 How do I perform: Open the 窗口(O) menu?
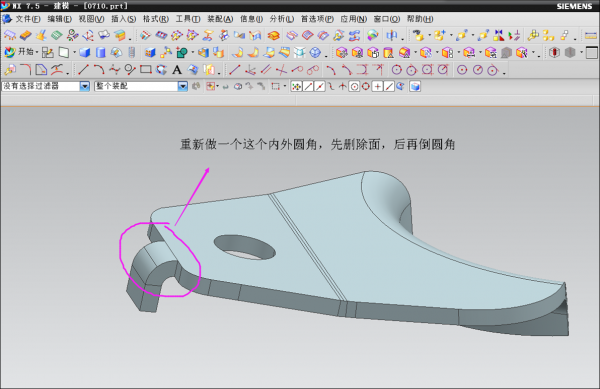(386, 19)
